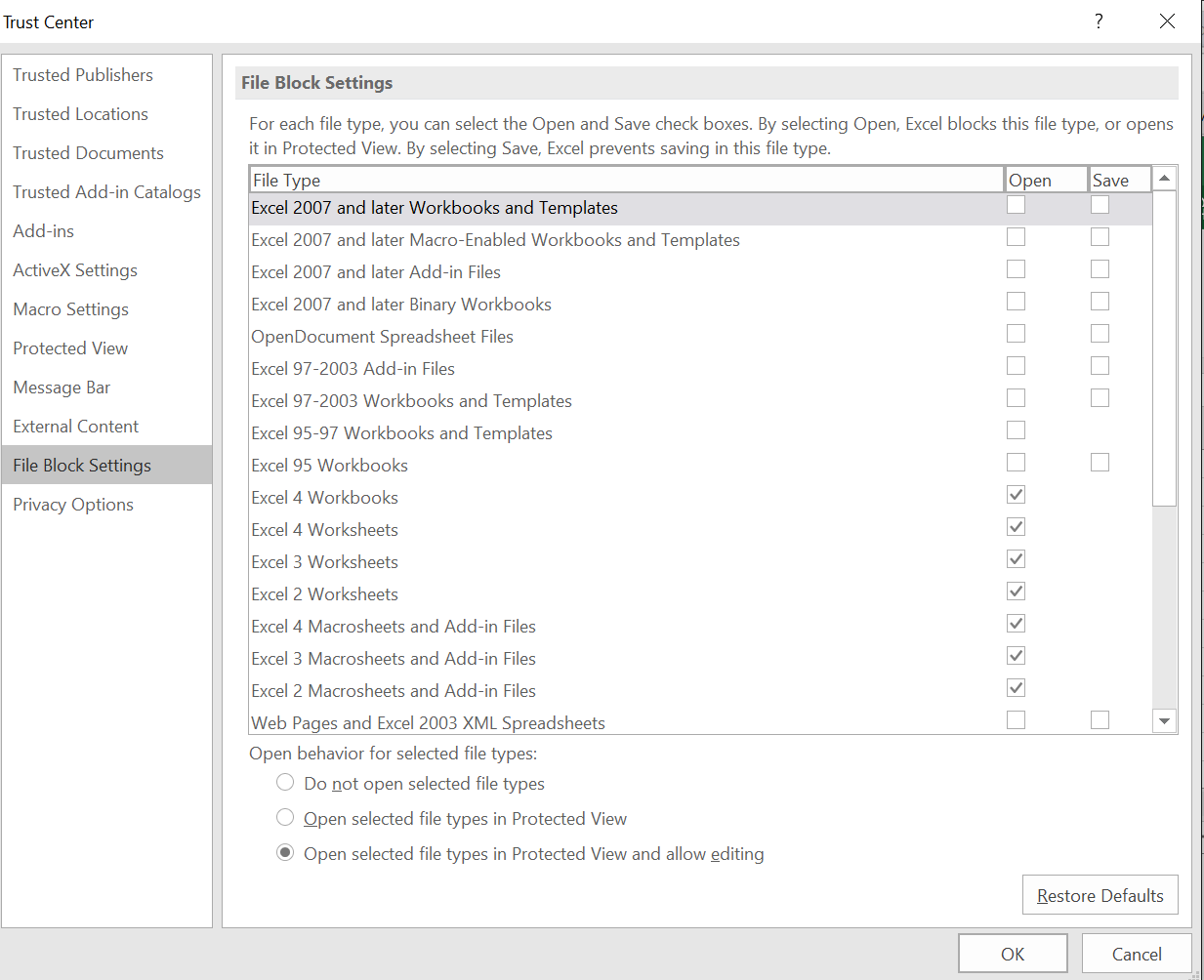Open the Message Bar section
This screenshot has height=980, width=1204.
coord(106,388)
